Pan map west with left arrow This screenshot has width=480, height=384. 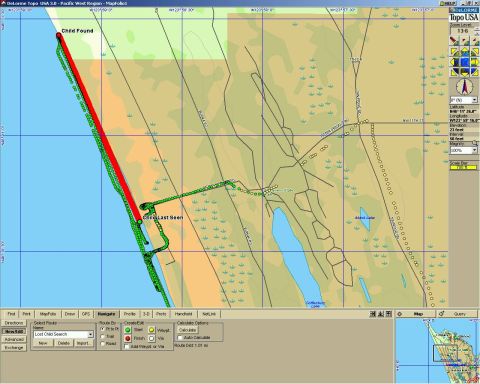[454, 62]
